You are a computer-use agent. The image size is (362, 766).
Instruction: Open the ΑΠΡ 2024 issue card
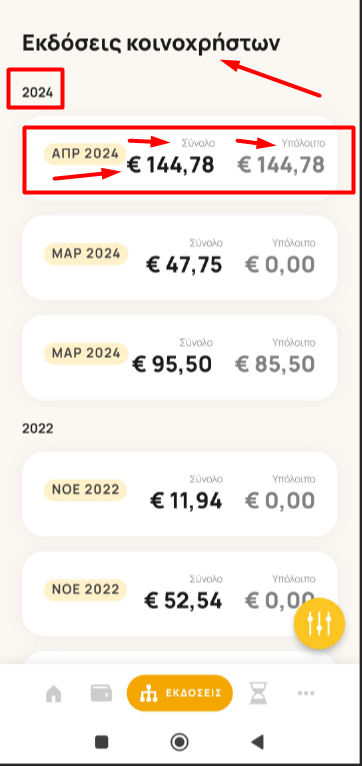pos(180,158)
